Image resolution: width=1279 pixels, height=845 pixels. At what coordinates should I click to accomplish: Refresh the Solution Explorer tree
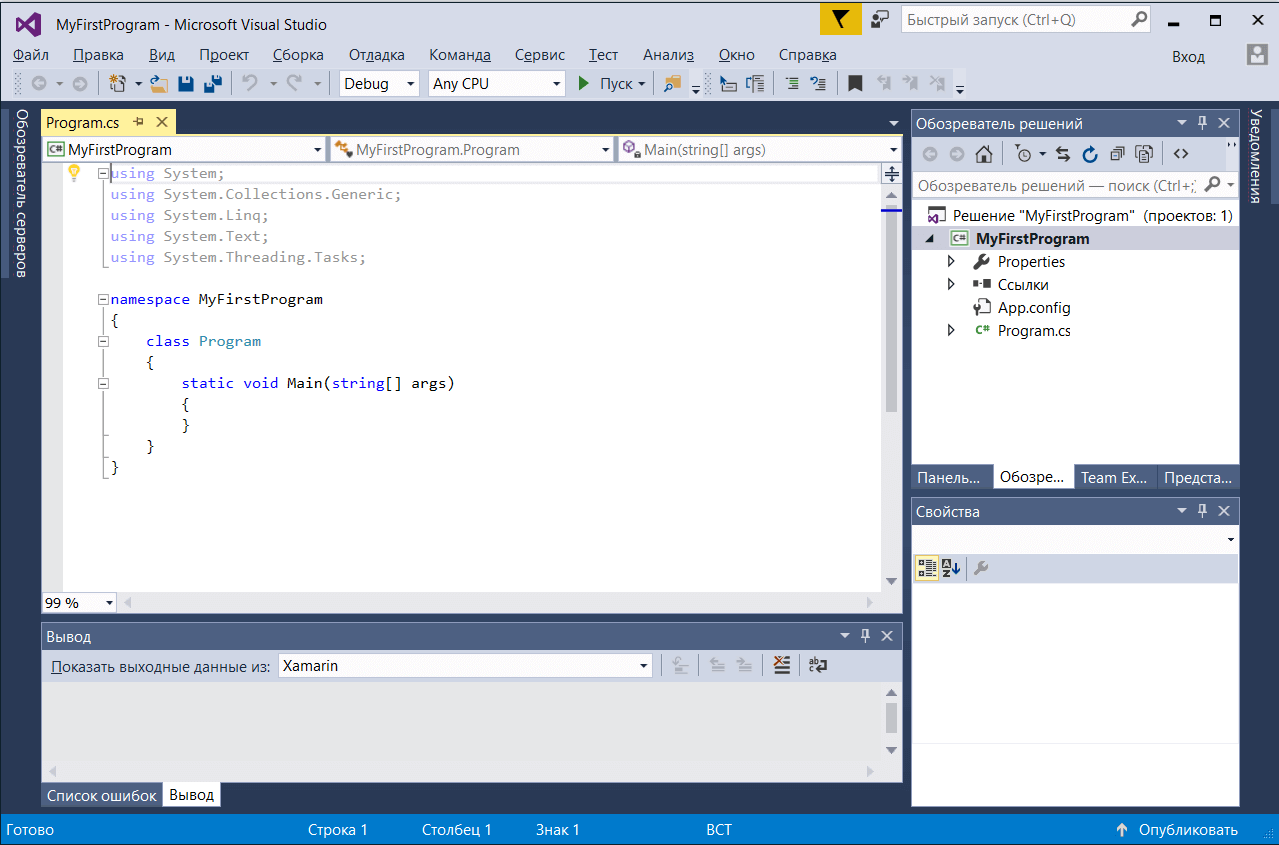click(1090, 154)
